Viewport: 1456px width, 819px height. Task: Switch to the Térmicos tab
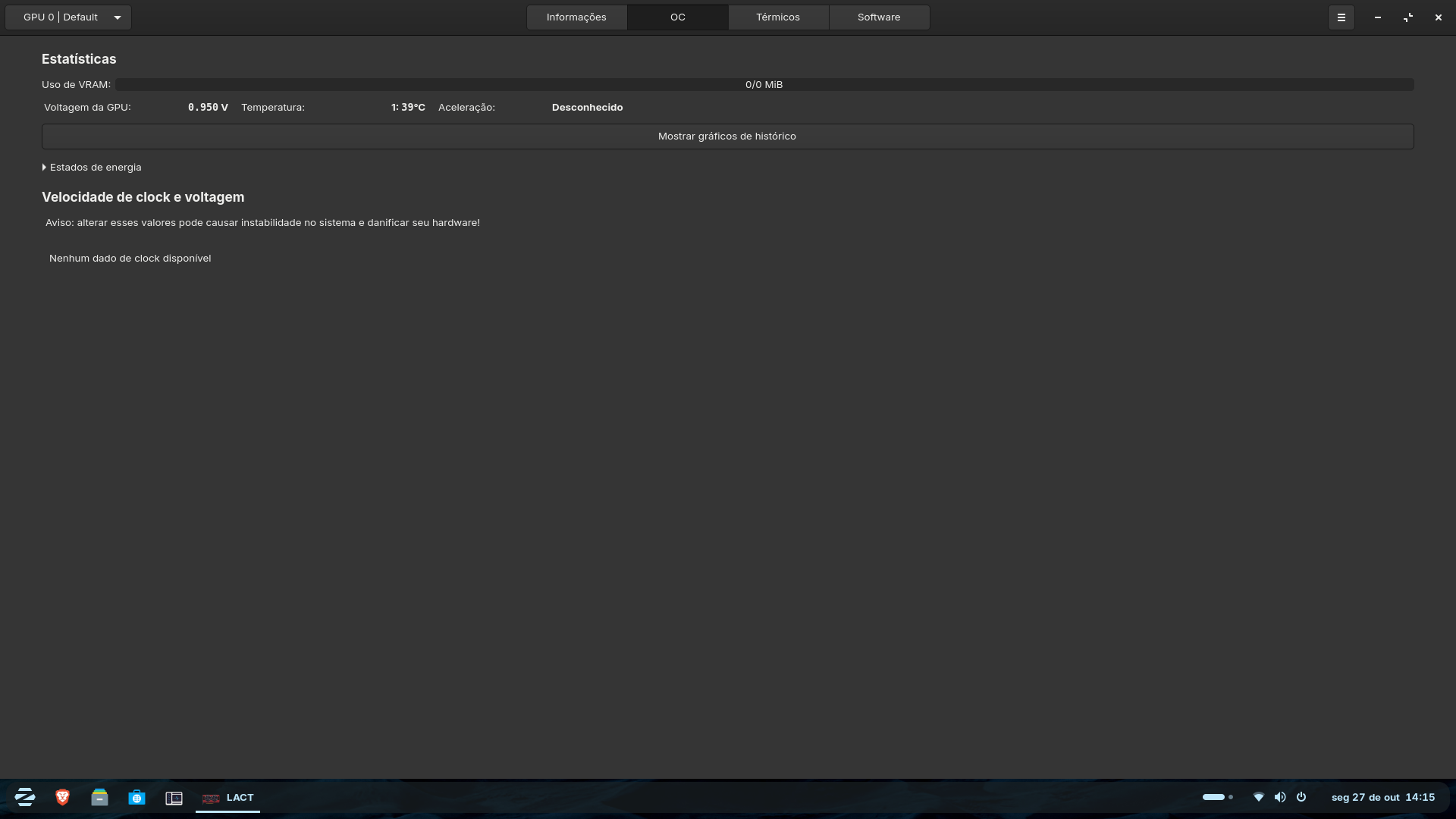coord(778,17)
